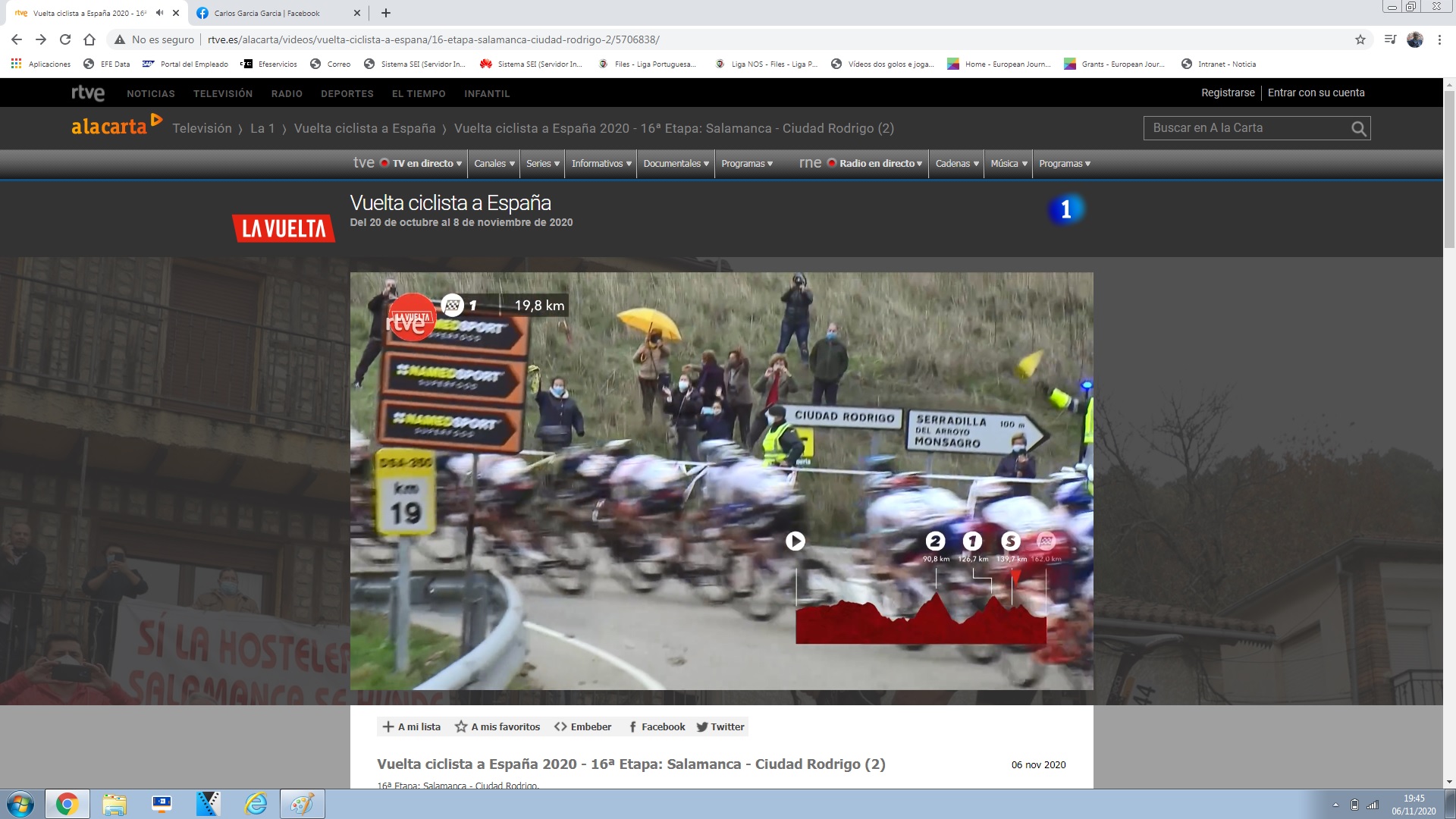Click Entrar con su cuenta link
This screenshot has width=1456, height=819.
[x=1316, y=93]
